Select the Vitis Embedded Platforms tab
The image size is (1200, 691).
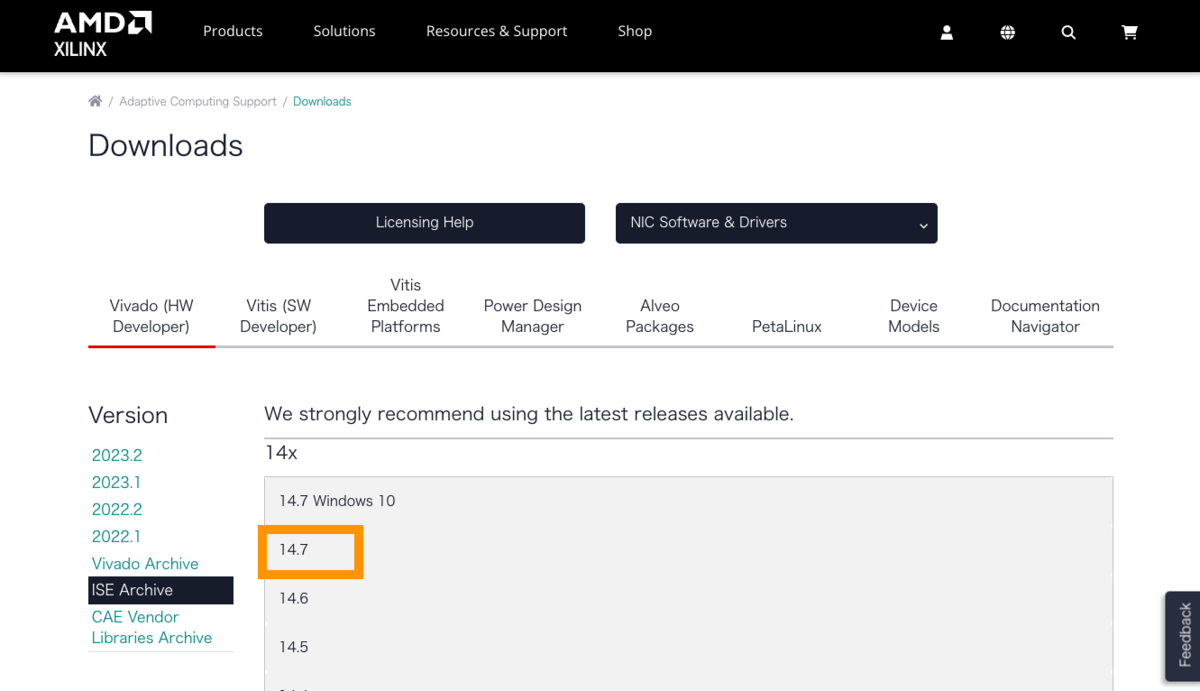405,306
